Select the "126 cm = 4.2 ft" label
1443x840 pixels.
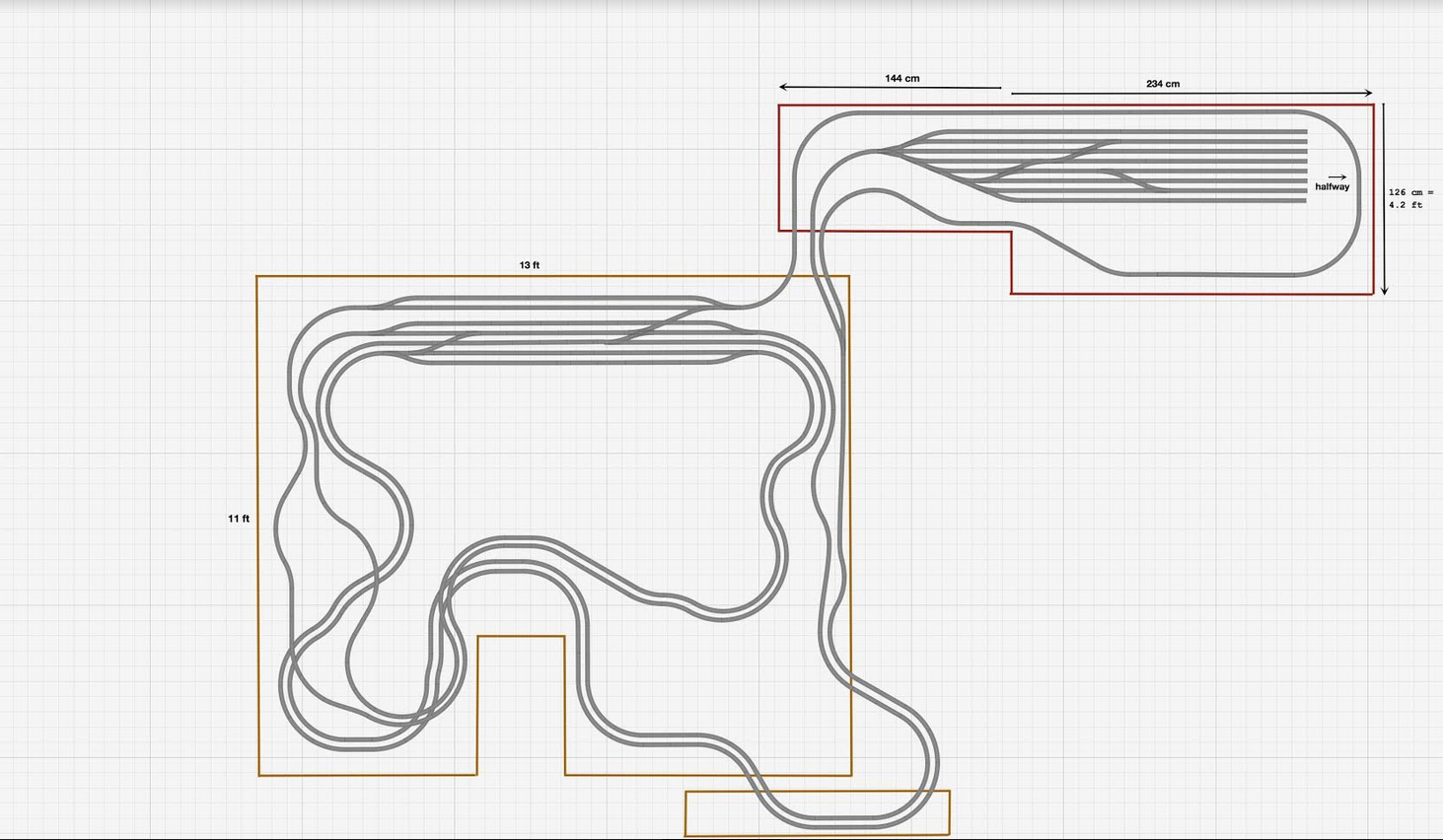tap(1409, 198)
